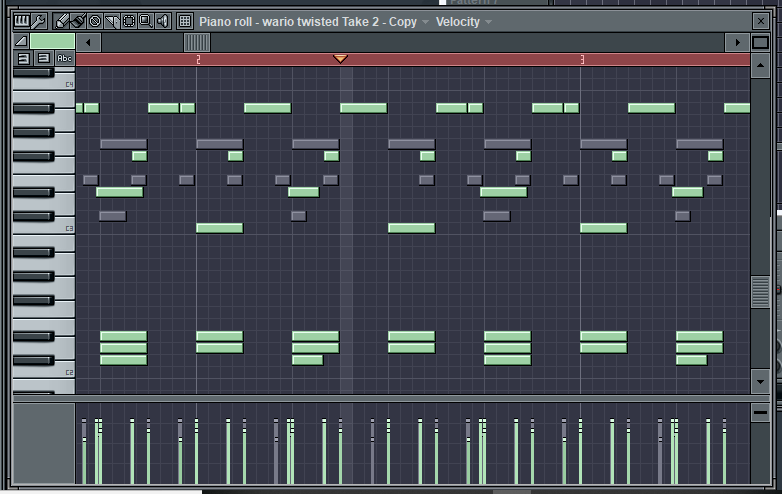782x494 pixels.
Task: Open the channel name dropdown arrow
Action: (x=425, y=22)
